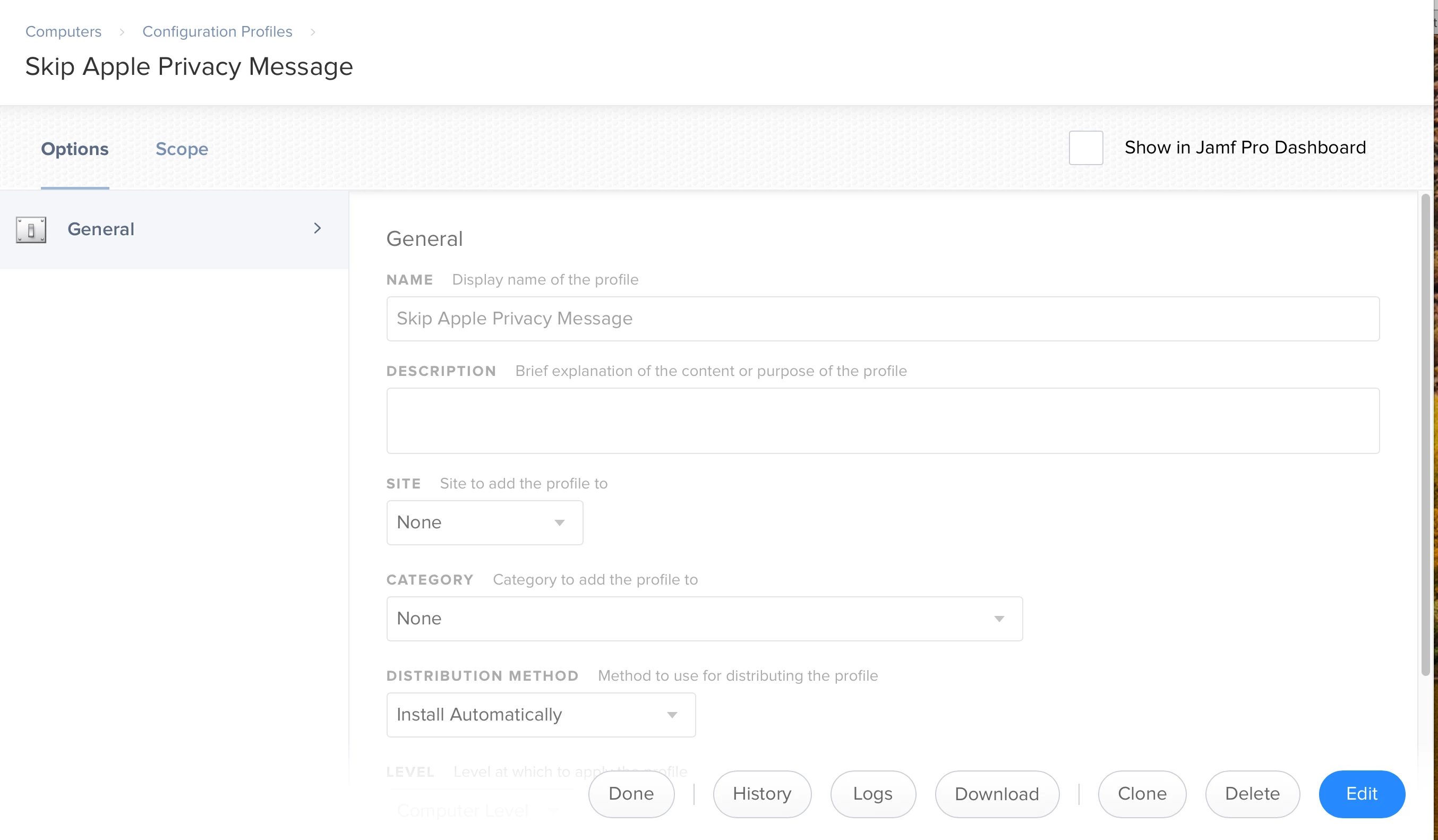This screenshot has width=1438, height=840.
Task: Click the Site dropdown arrow icon
Action: tap(559, 522)
